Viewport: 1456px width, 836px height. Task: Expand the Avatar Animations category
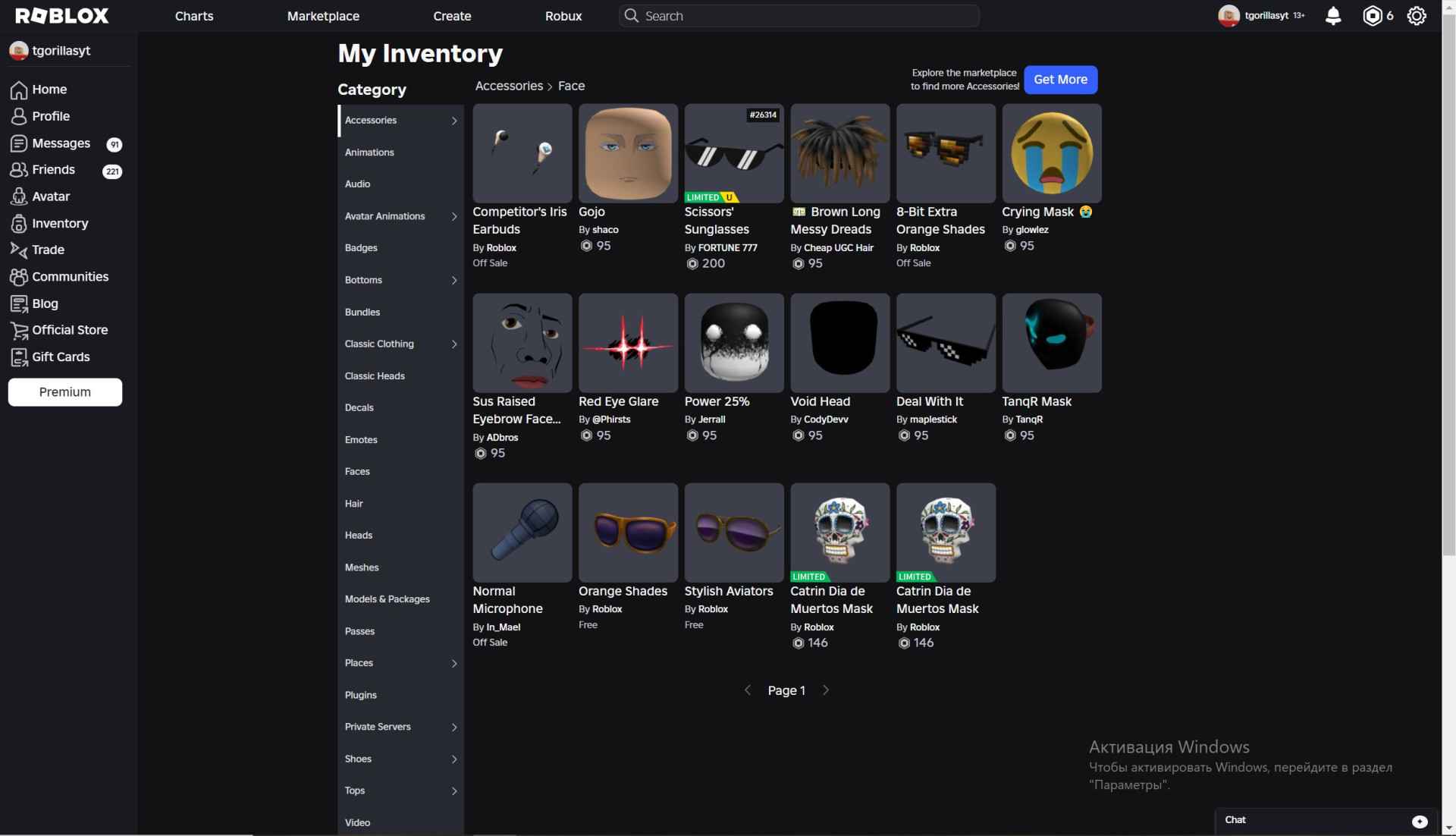[x=454, y=217]
